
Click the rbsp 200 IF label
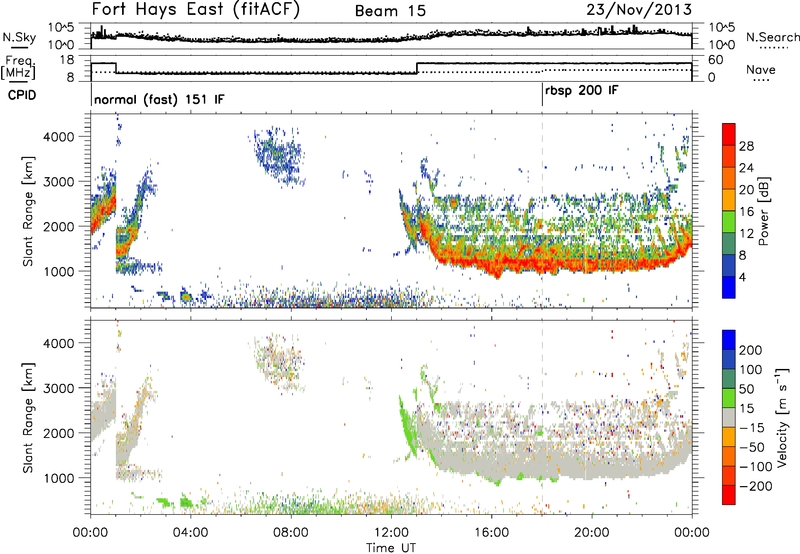point(582,91)
